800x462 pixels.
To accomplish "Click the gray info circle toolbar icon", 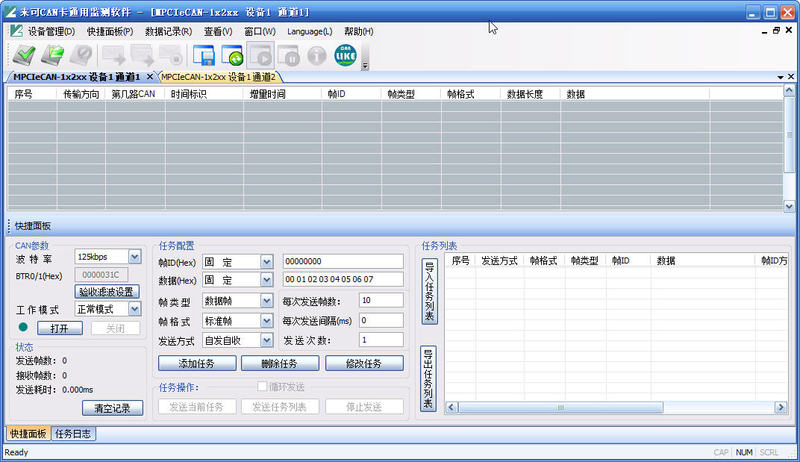I will [317, 55].
